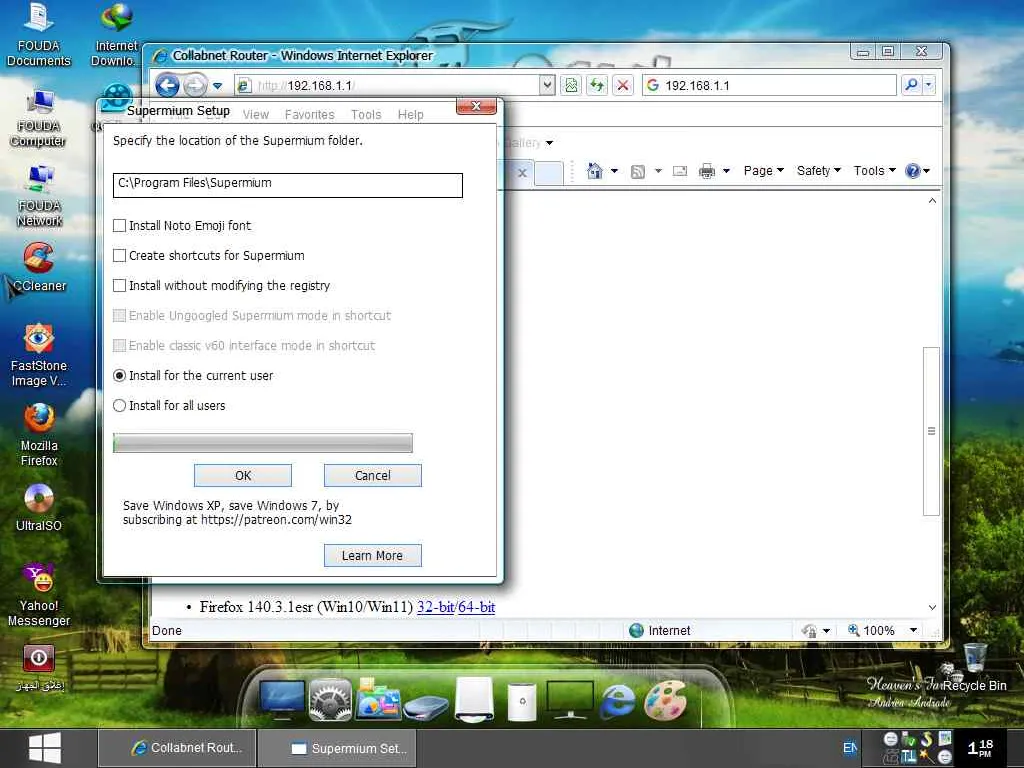Click the scroll up arrow in IE
Image resolution: width=1024 pixels, height=768 pixels.
click(x=932, y=200)
